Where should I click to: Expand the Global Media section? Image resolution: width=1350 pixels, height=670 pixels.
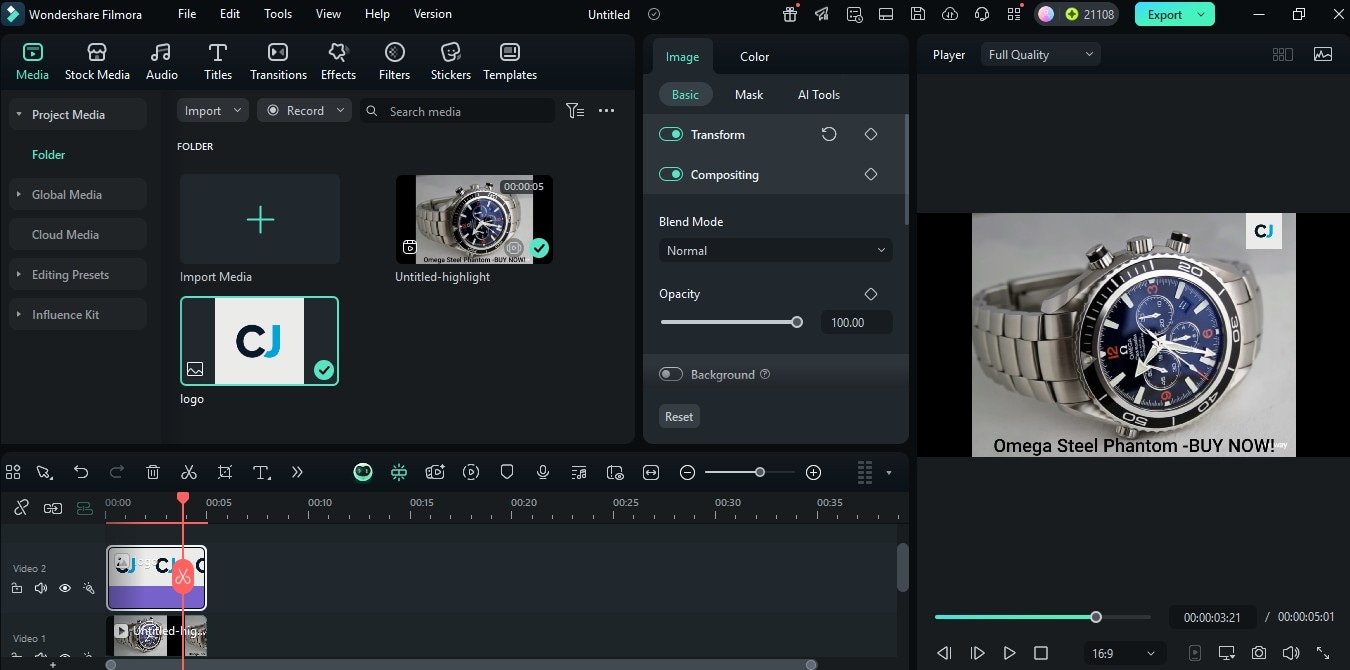[x=19, y=195]
